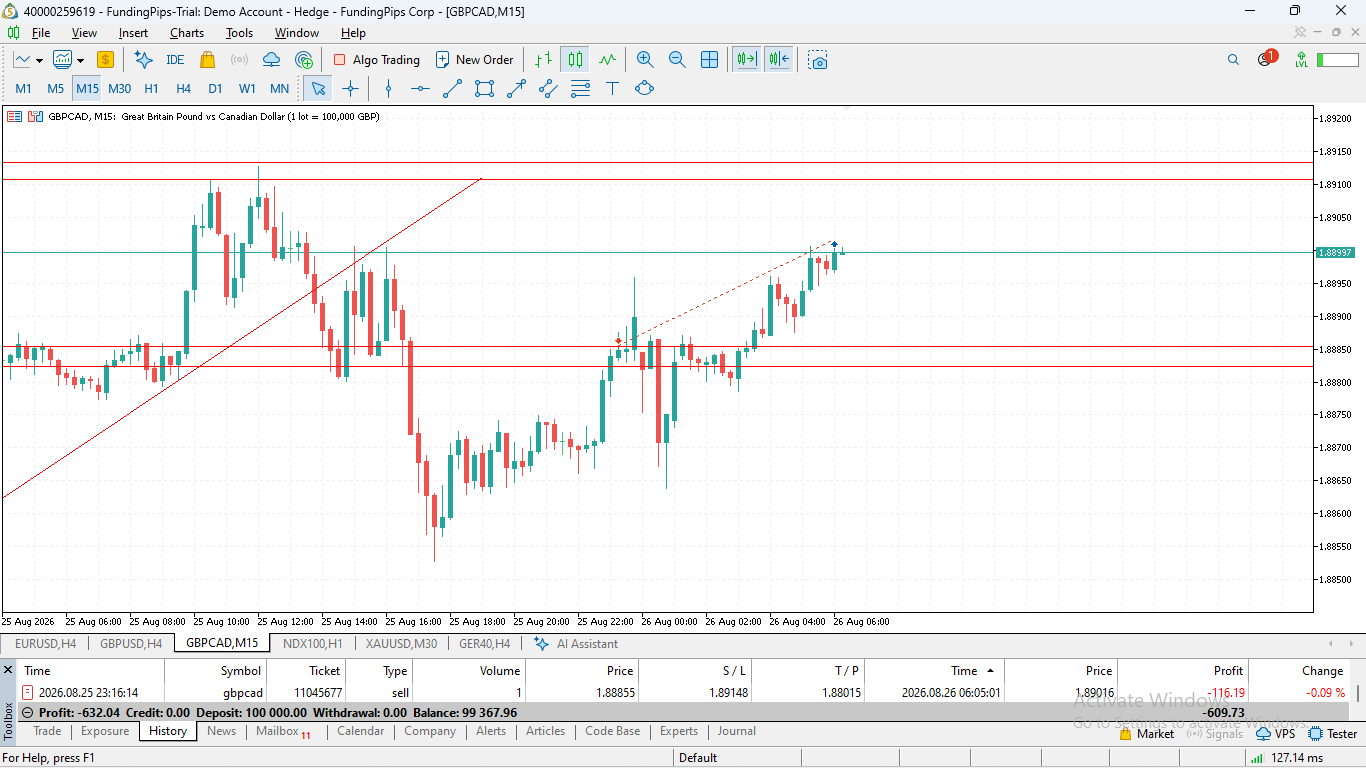Select the Fibonacci retracement tool
Image resolution: width=1366 pixels, height=768 pixels.
pos(580,88)
